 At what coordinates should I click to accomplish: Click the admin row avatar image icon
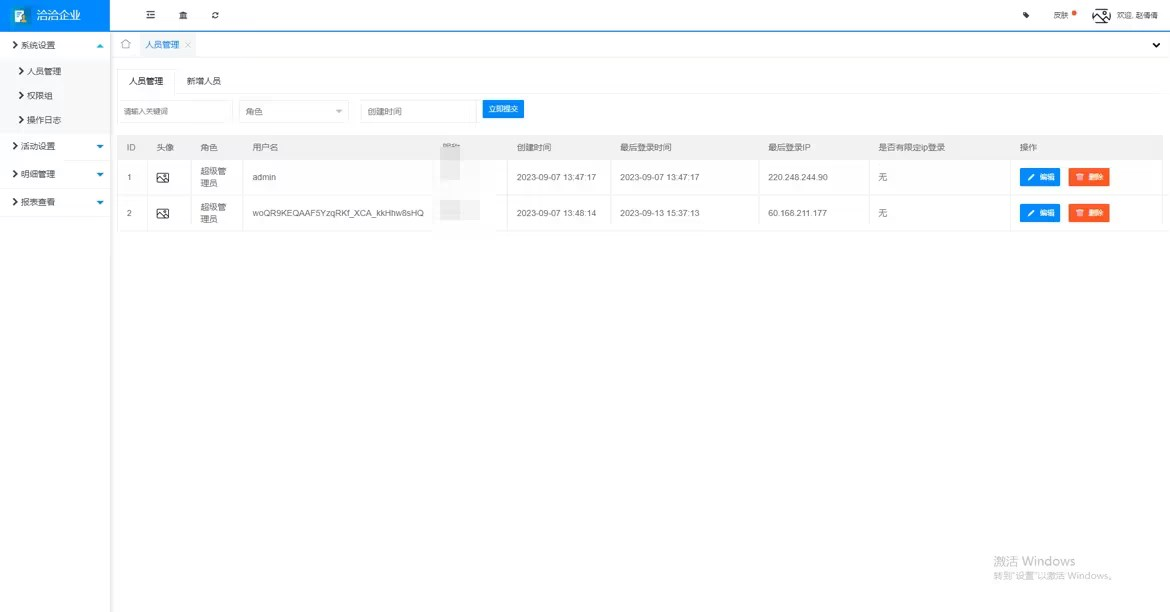(x=163, y=177)
